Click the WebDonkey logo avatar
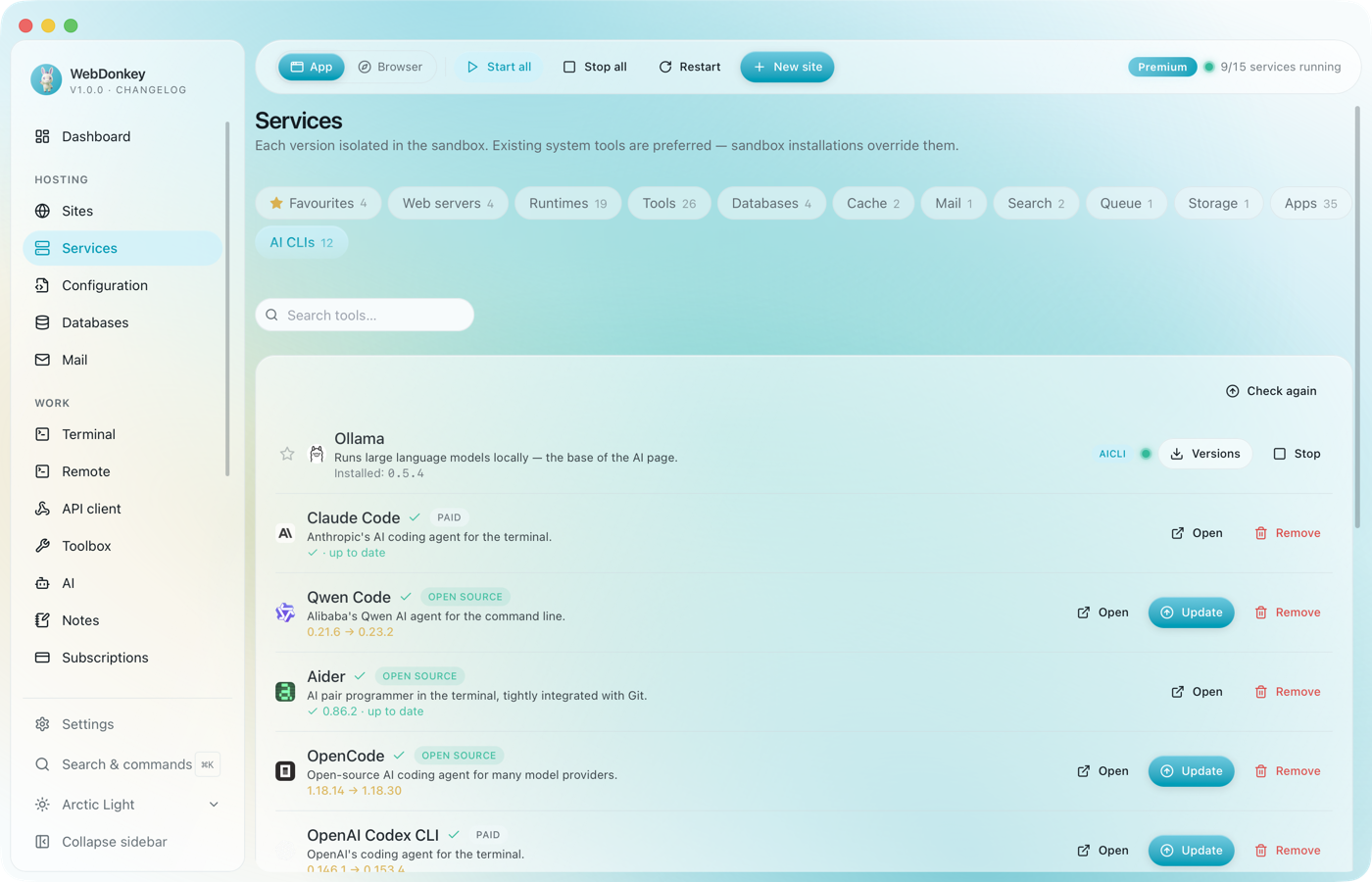The image size is (1372, 882). point(46,79)
